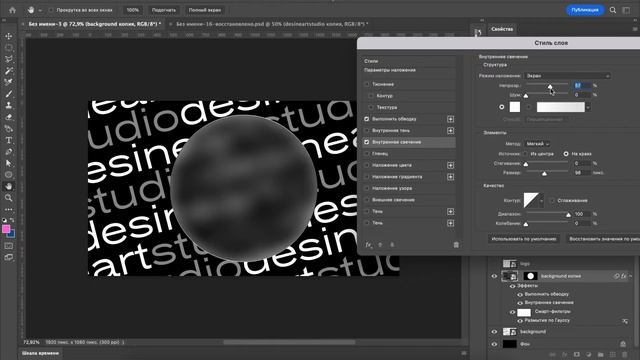Select the Hand tool in toolbar
The height and width of the screenshot is (360, 640).
[x=9, y=187]
